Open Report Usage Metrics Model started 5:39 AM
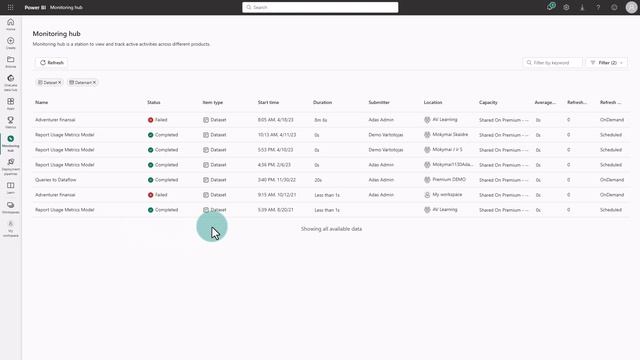The image size is (640, 360). pos(64,210)
